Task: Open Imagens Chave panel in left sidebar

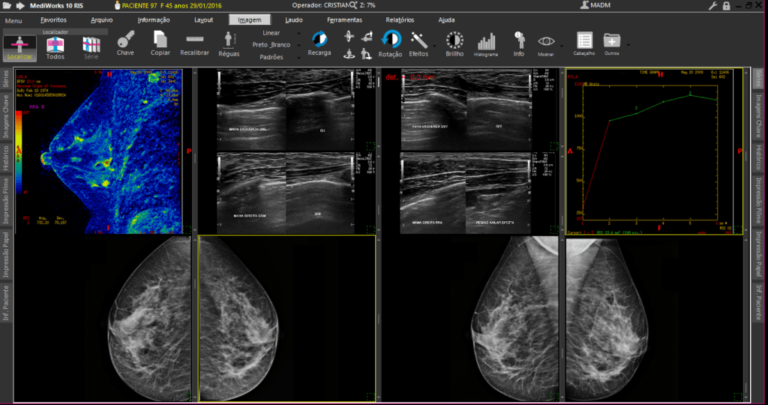Action: (6, 117)
